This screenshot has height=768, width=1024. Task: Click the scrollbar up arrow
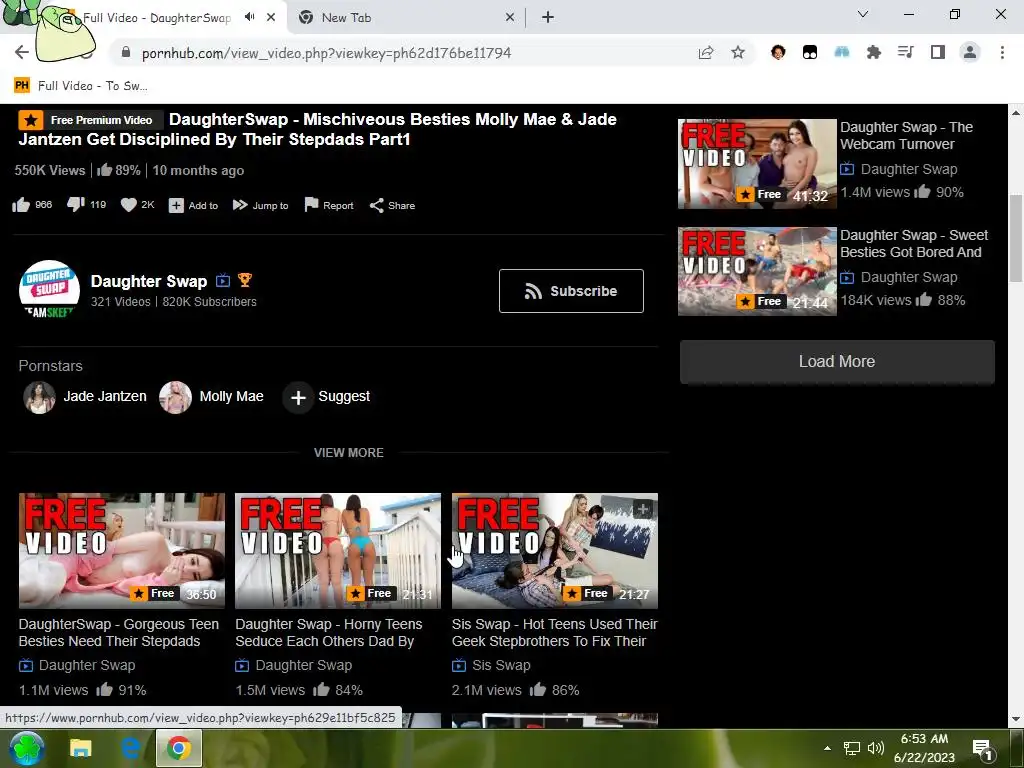(x=1016, y=112)
